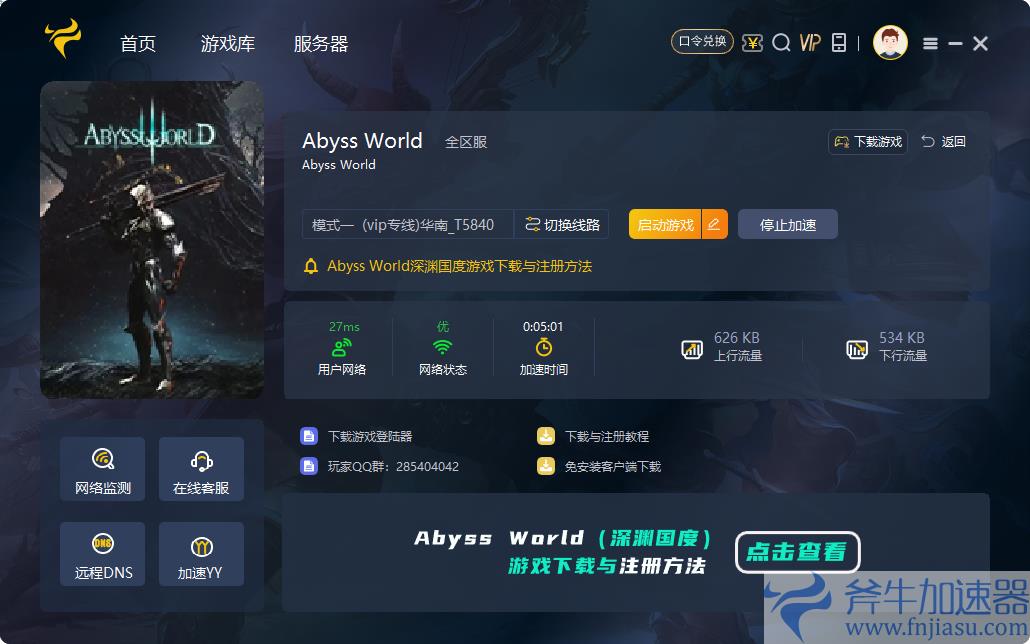This screenshot has height=644, width=1030.
Task: Click the 口令兑换 code redeem pill
Action: tap(702, 42)
